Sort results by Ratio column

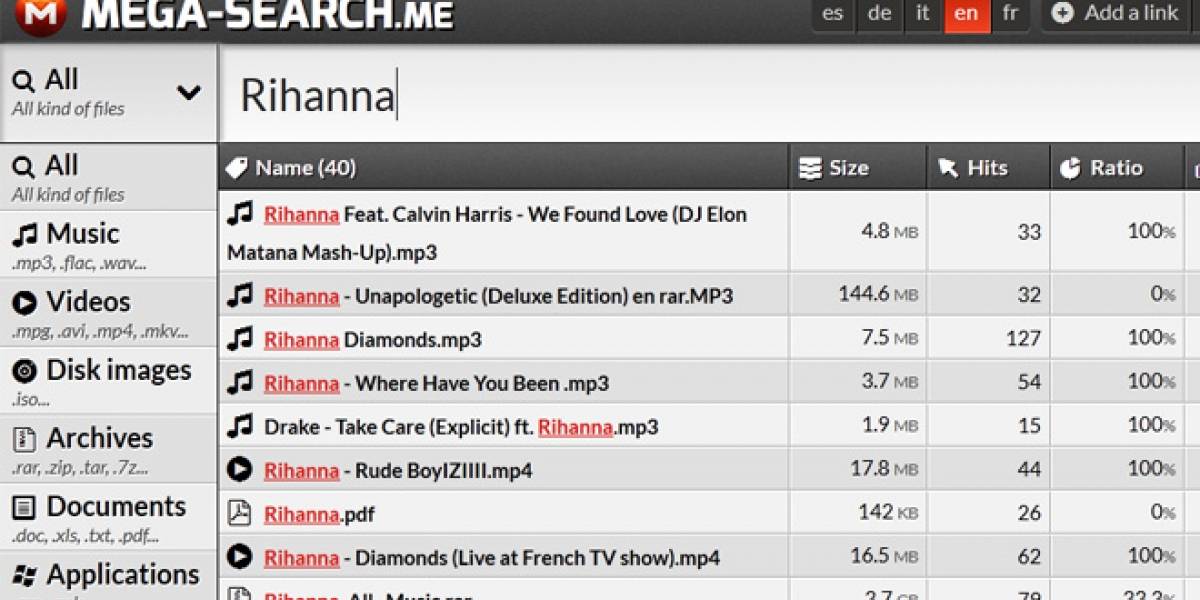point(1117,168)
